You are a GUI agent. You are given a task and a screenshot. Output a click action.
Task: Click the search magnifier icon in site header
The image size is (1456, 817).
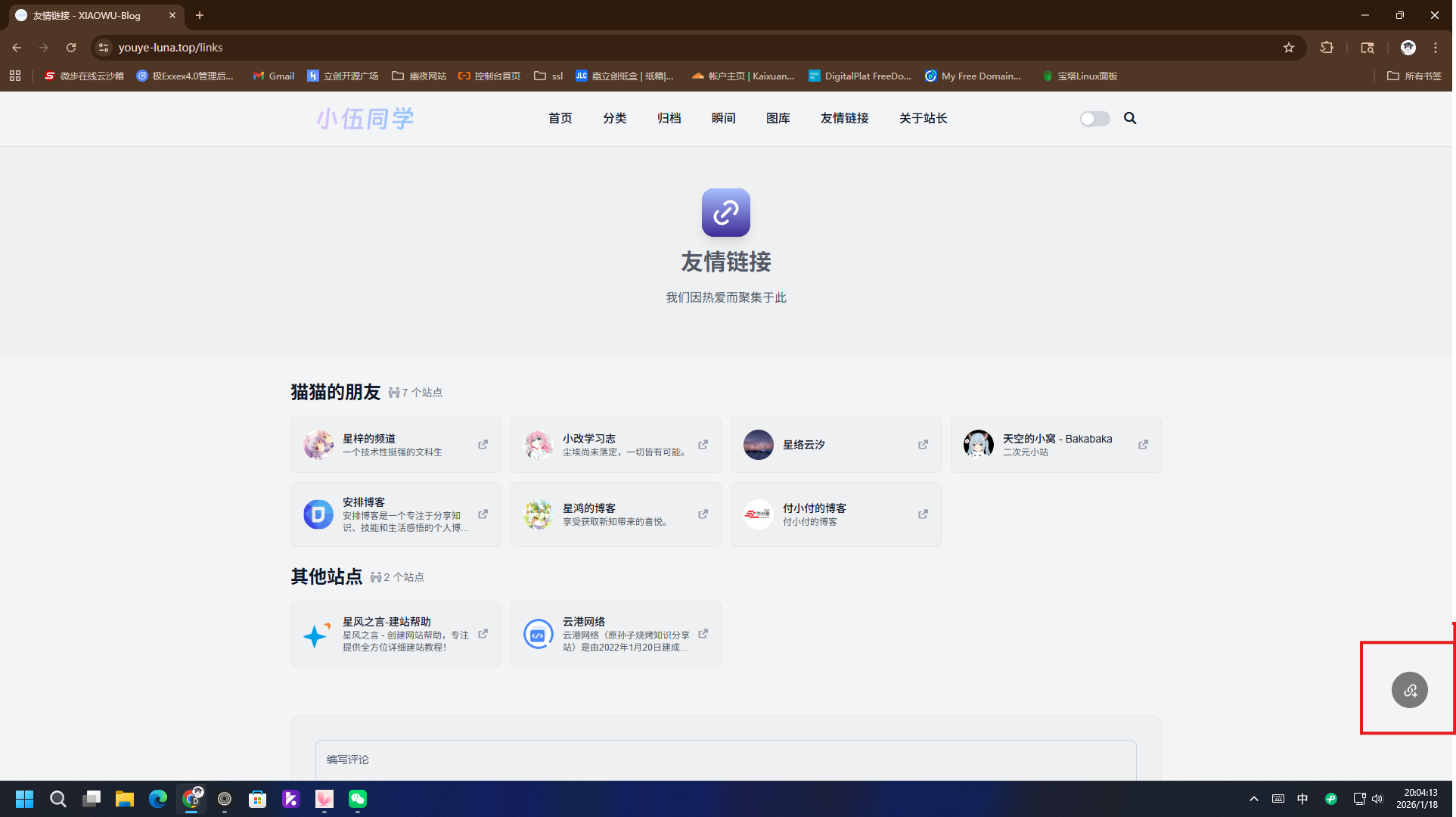1130,118
